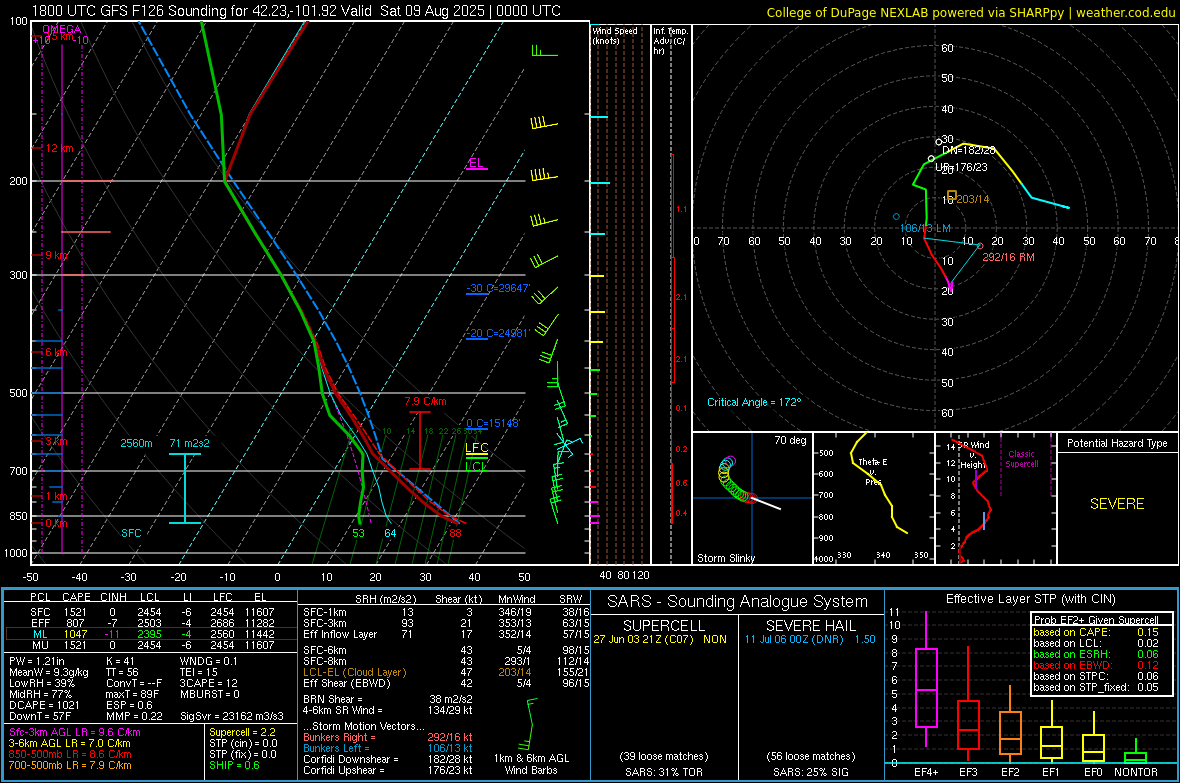Viewport: 1180px width, 783px height.
Task: Click the red '12 km' height marker
Action: pos(59,148)
